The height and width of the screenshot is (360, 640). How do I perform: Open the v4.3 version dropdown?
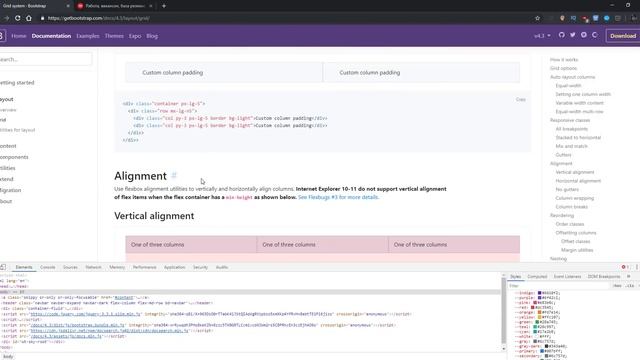pyautogui.click(x=542, y=36)
